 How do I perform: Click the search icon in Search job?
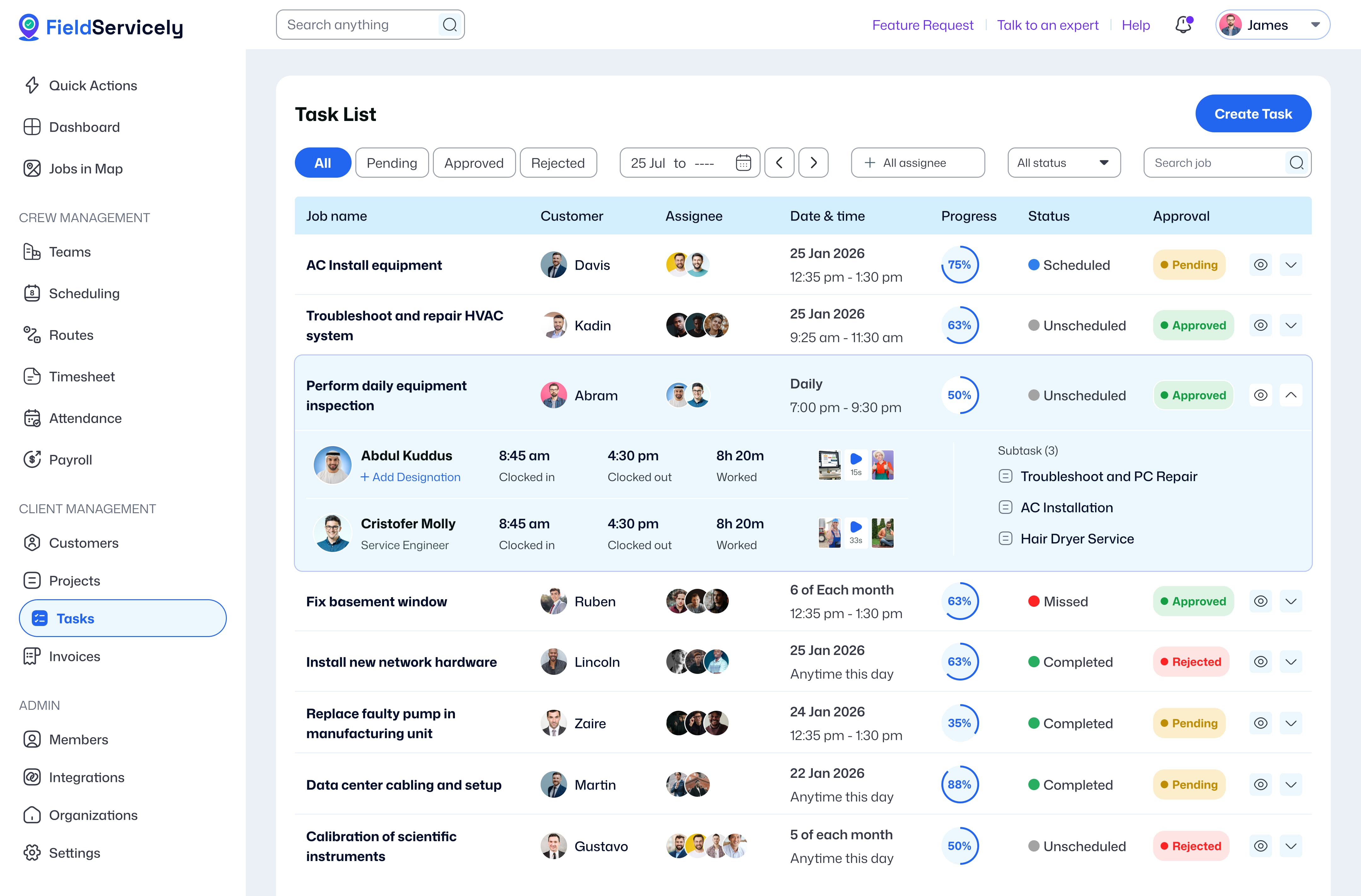point(1296,163)
